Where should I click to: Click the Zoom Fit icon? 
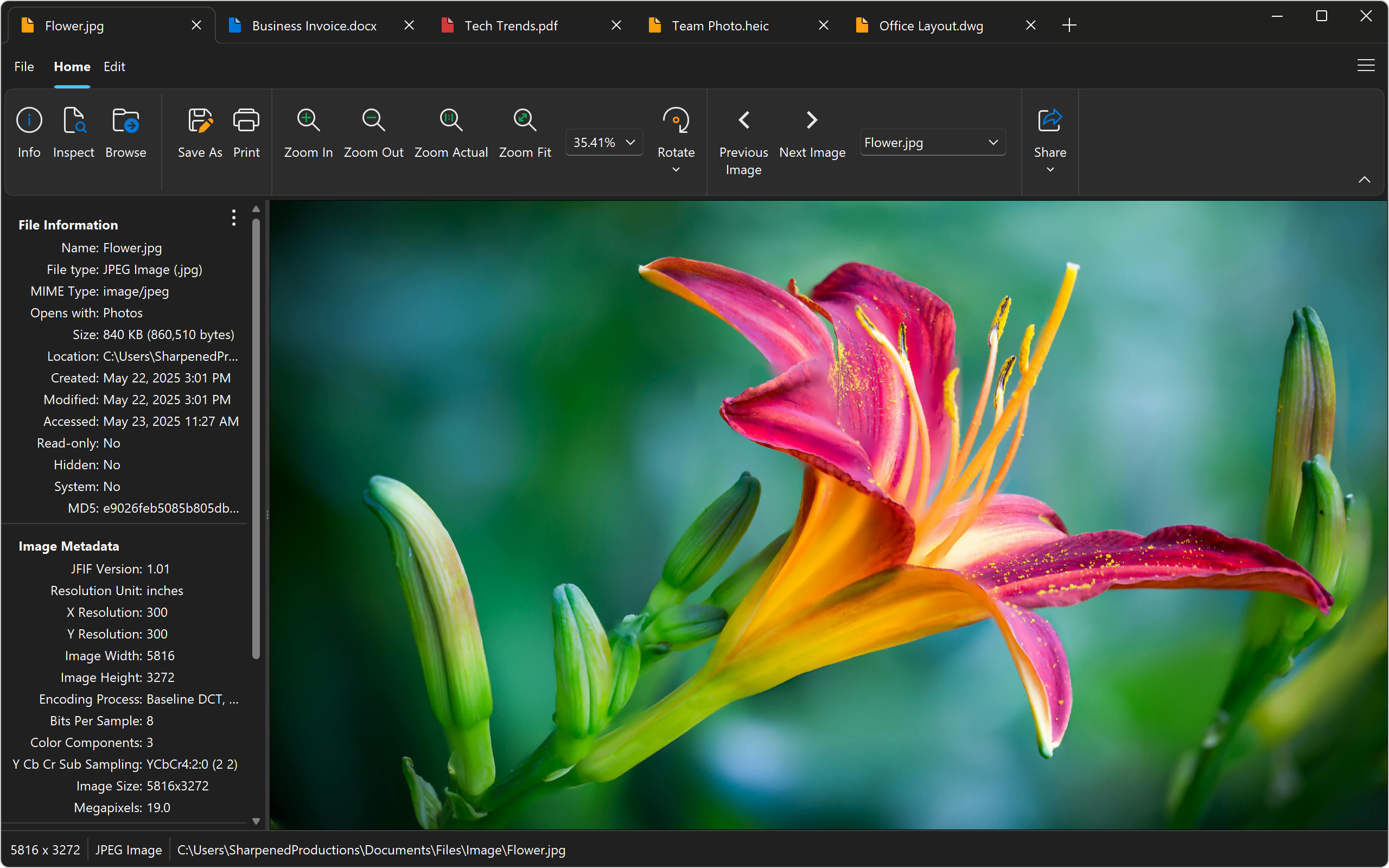coord(525,120)
